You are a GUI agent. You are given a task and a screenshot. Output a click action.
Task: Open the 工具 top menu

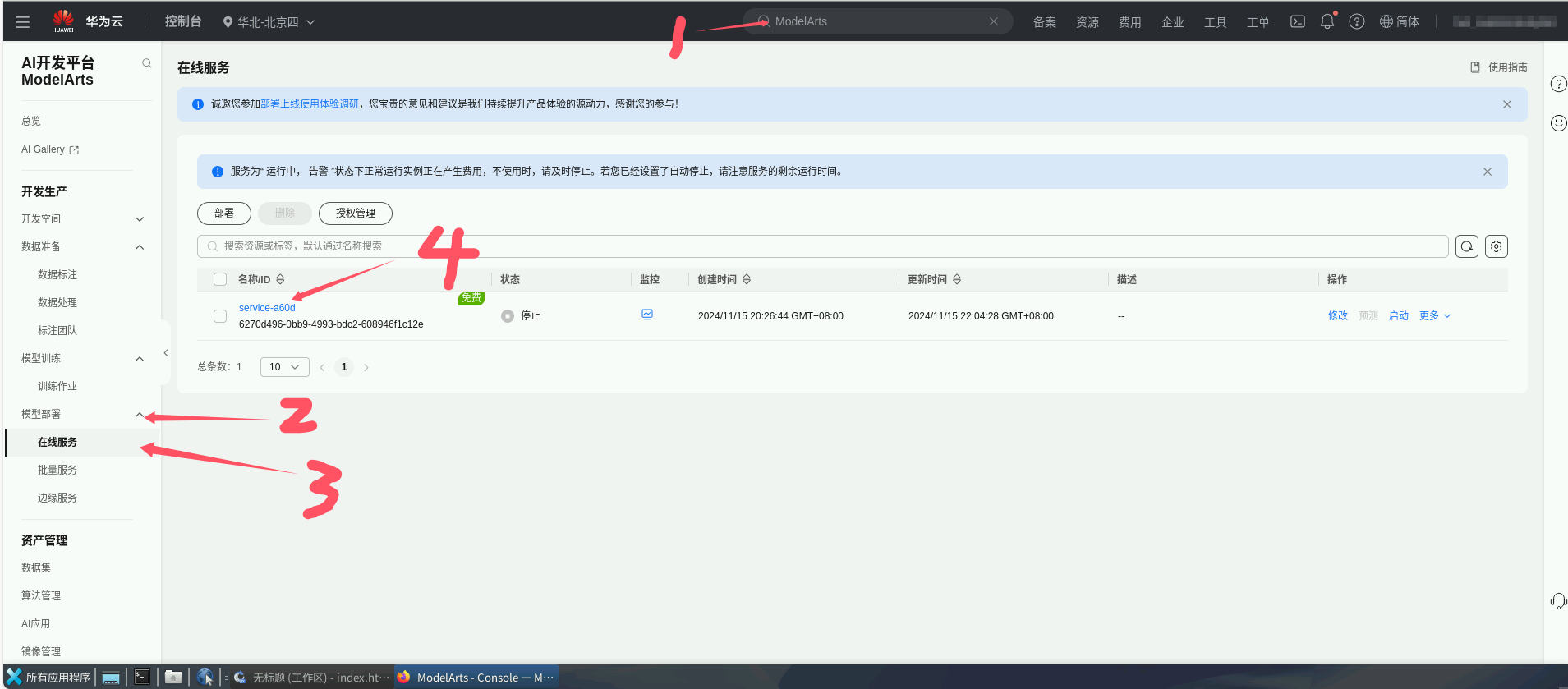click(x=1216, y=22)
